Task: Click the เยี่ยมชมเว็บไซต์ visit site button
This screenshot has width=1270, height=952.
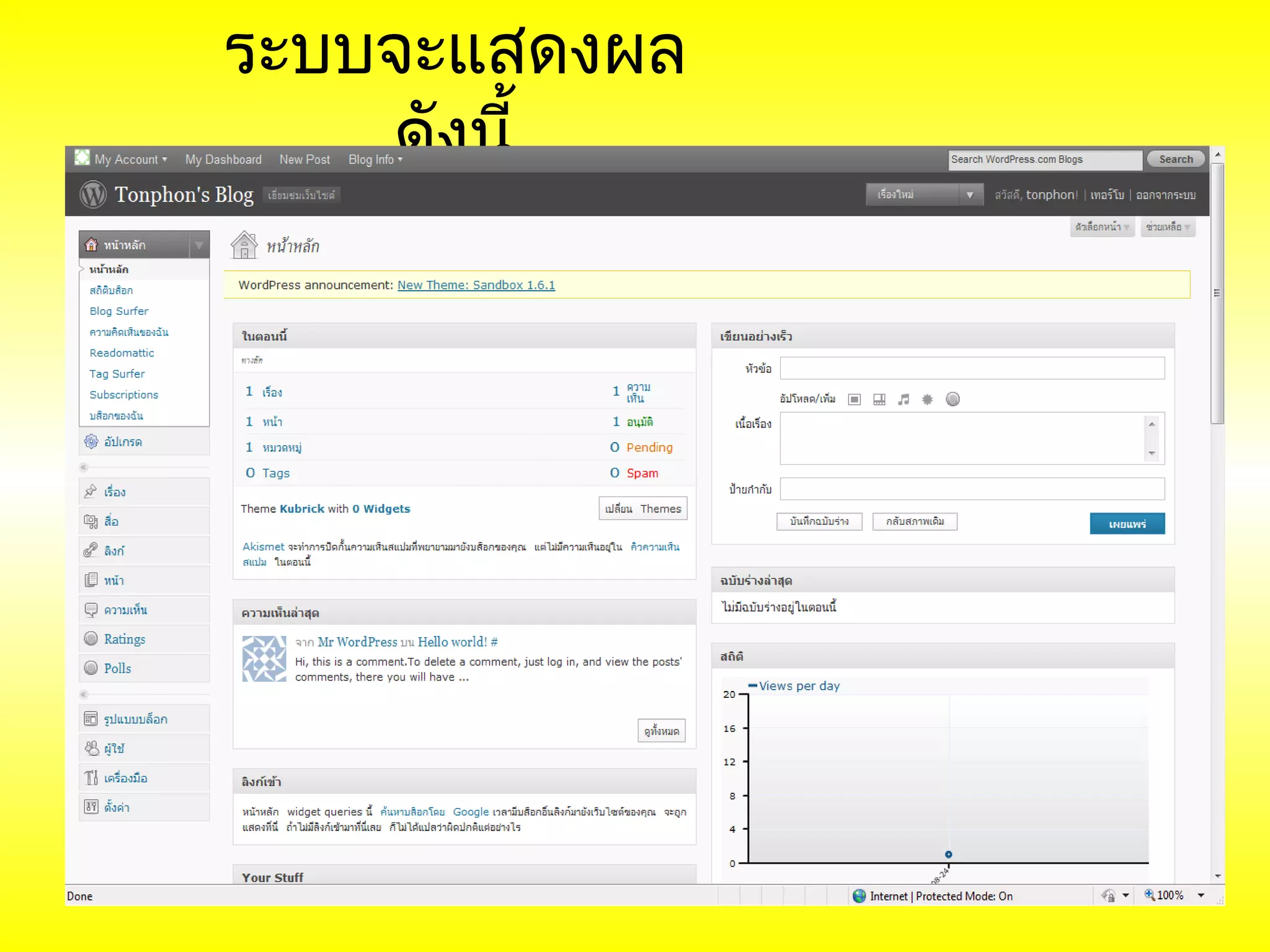Action: click(301, 195)
